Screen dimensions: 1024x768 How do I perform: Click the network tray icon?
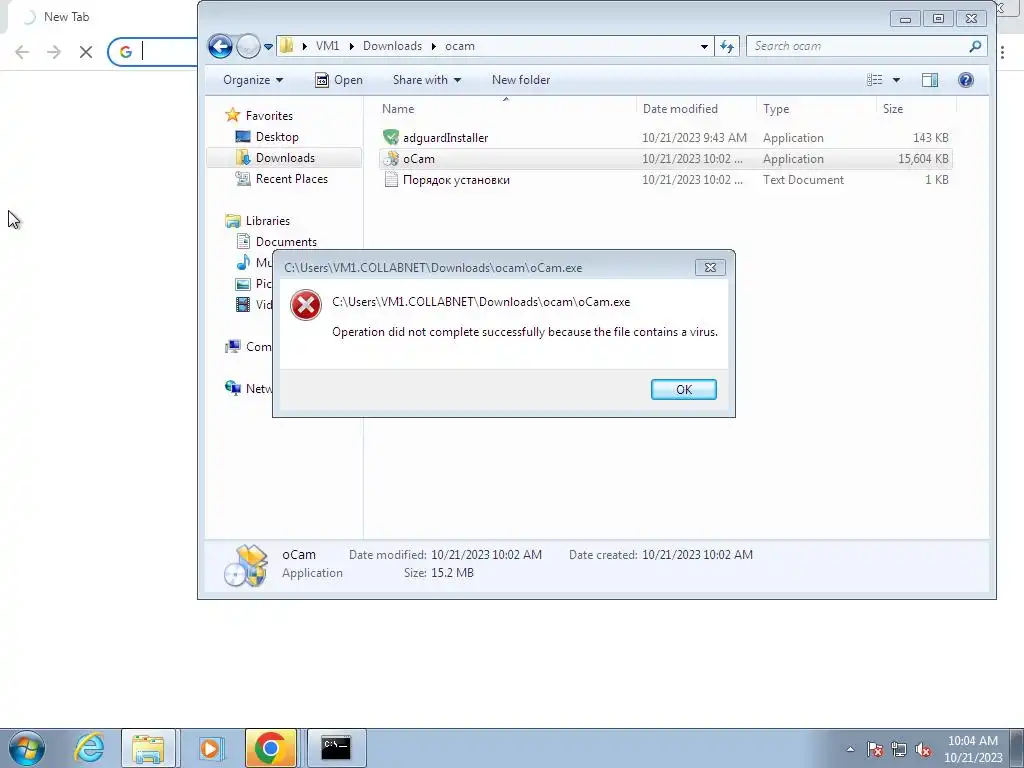pos(899,750)
